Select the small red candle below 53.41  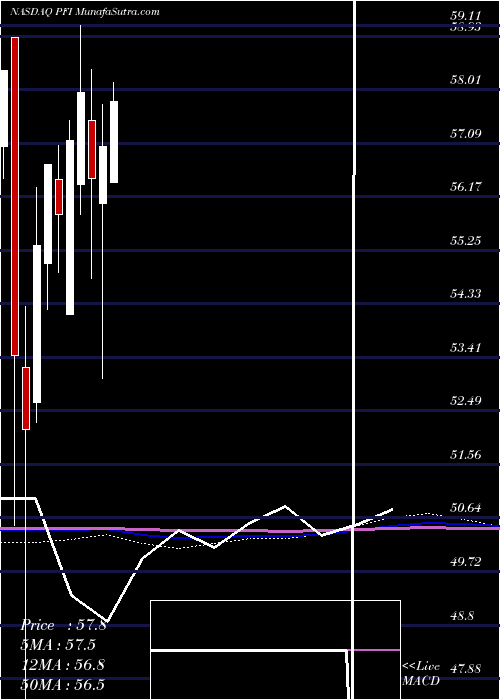point(26,398)
